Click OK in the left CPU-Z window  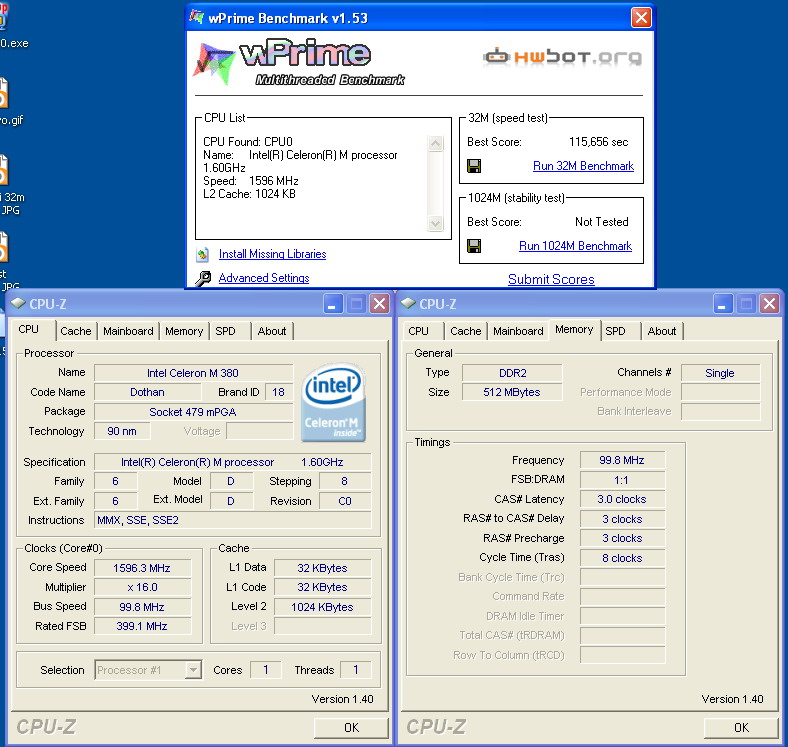click(x=351, y=727)
